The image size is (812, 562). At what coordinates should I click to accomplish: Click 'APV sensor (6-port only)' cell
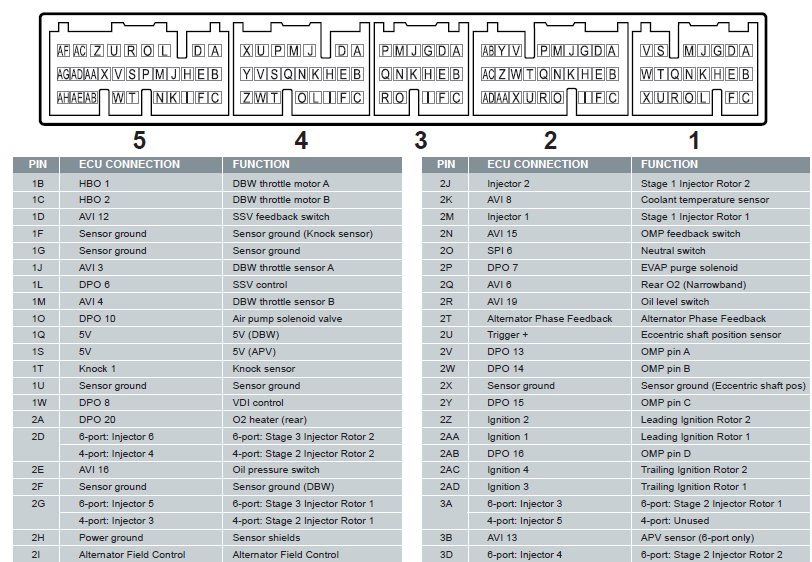721,538
